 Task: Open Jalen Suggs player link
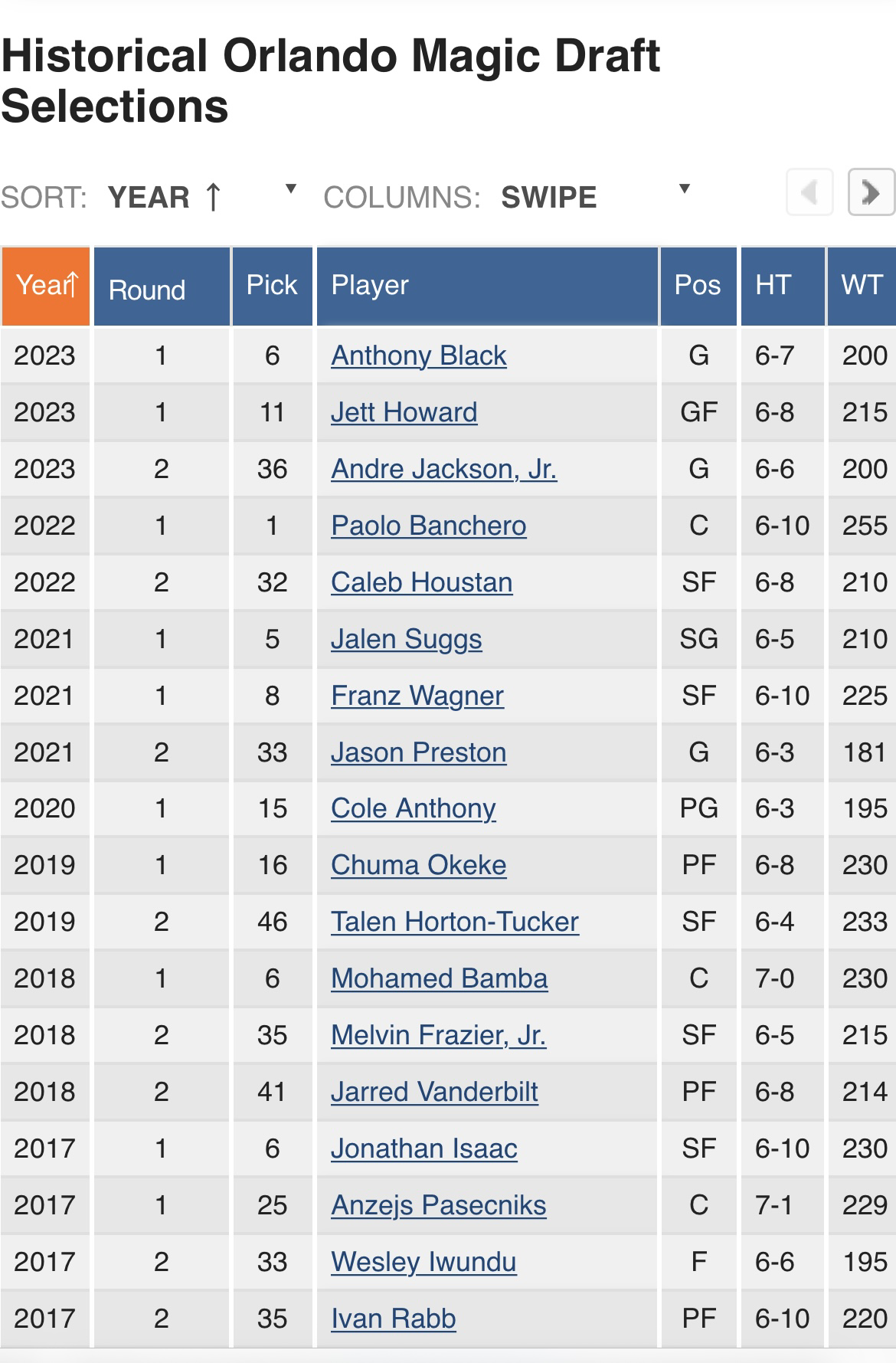[x=407, y=639]
